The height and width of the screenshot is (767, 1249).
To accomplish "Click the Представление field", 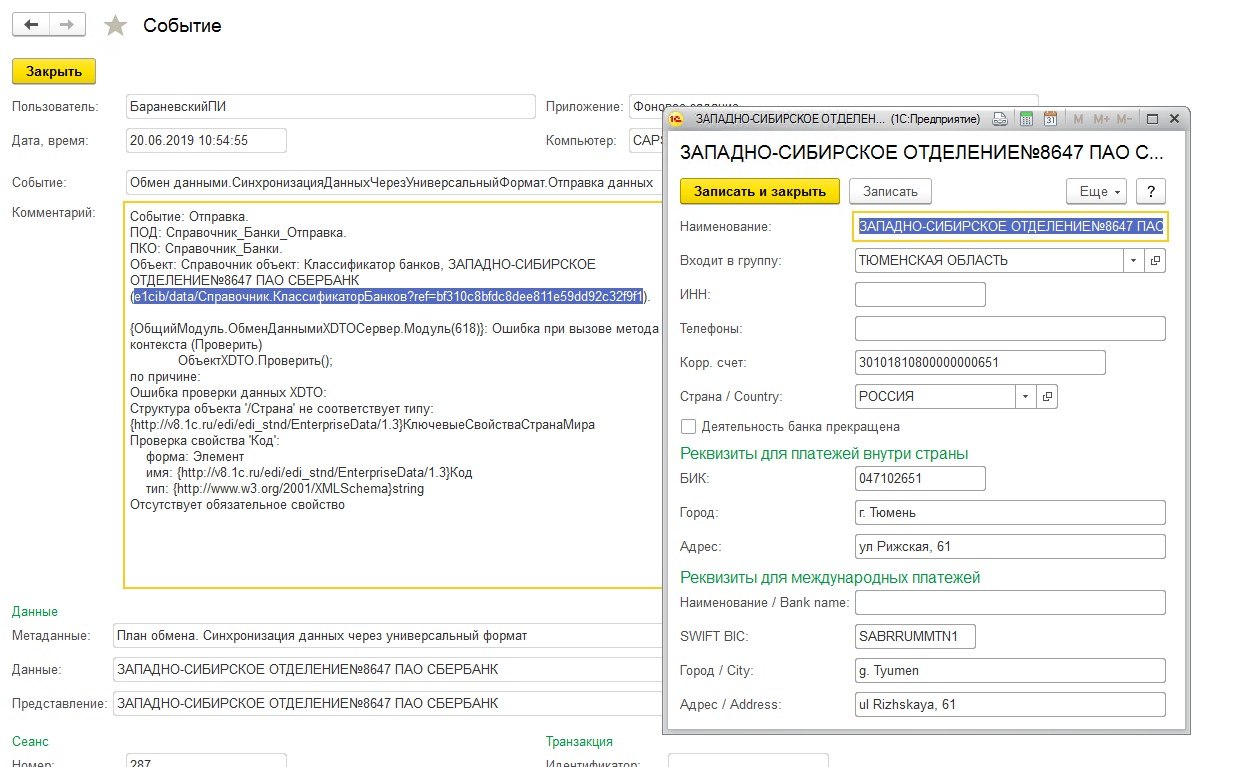I will pyautogui.click(x=388, y=703).
